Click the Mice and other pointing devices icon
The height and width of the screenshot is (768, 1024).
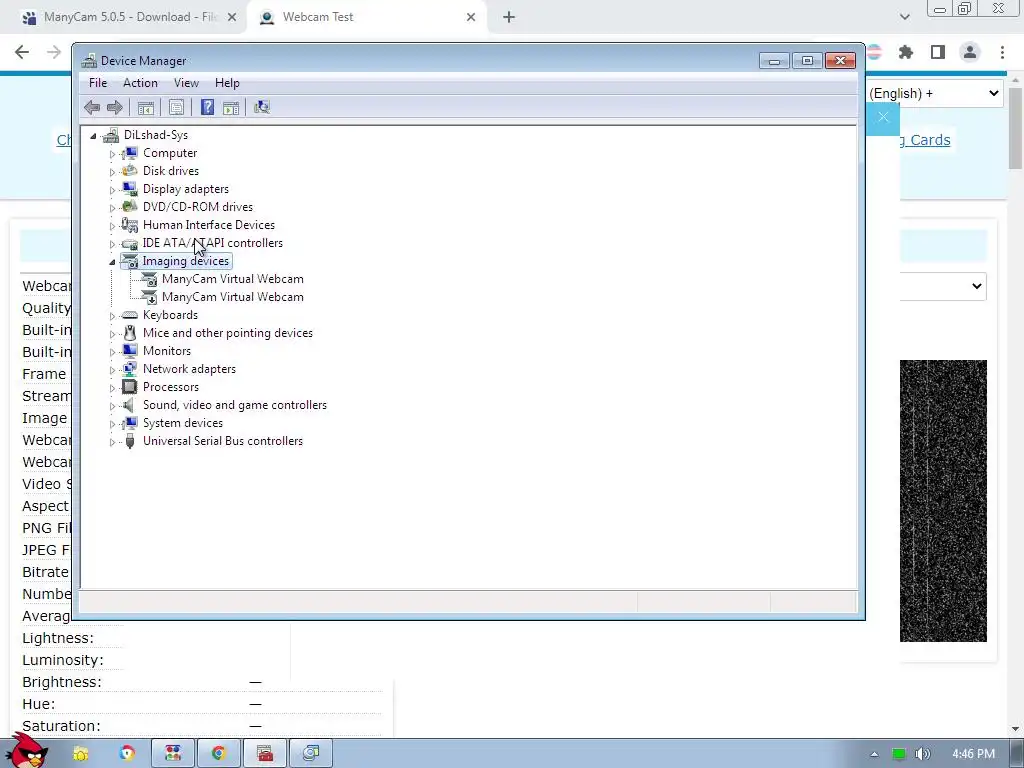click(x=130, y=333)
